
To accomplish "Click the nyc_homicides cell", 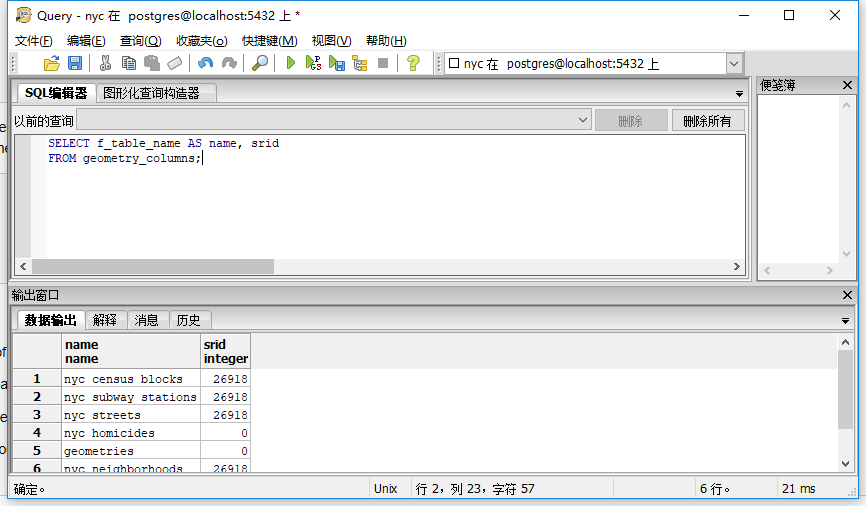I will pyautogui.click(x=131, y=433).
